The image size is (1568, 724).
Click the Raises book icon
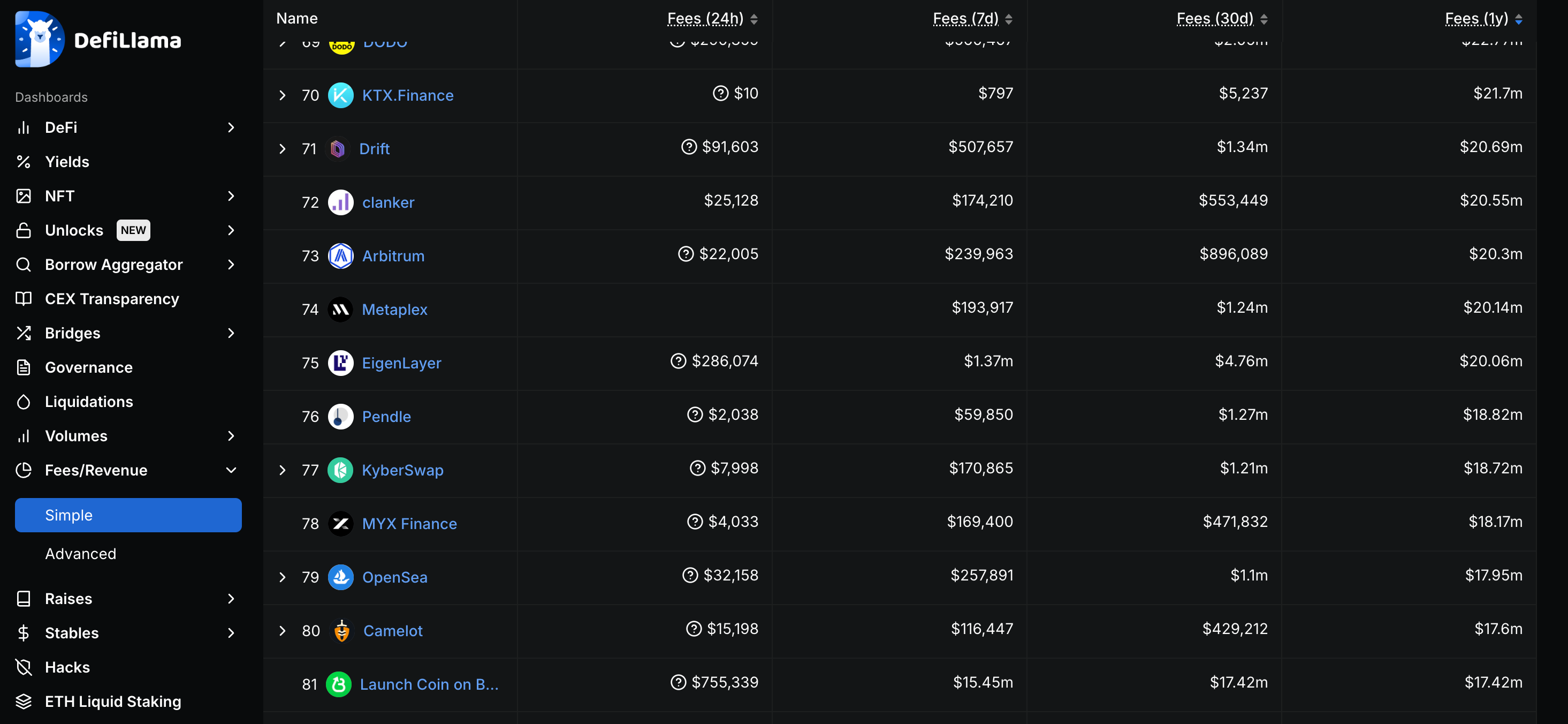point(24,599)
